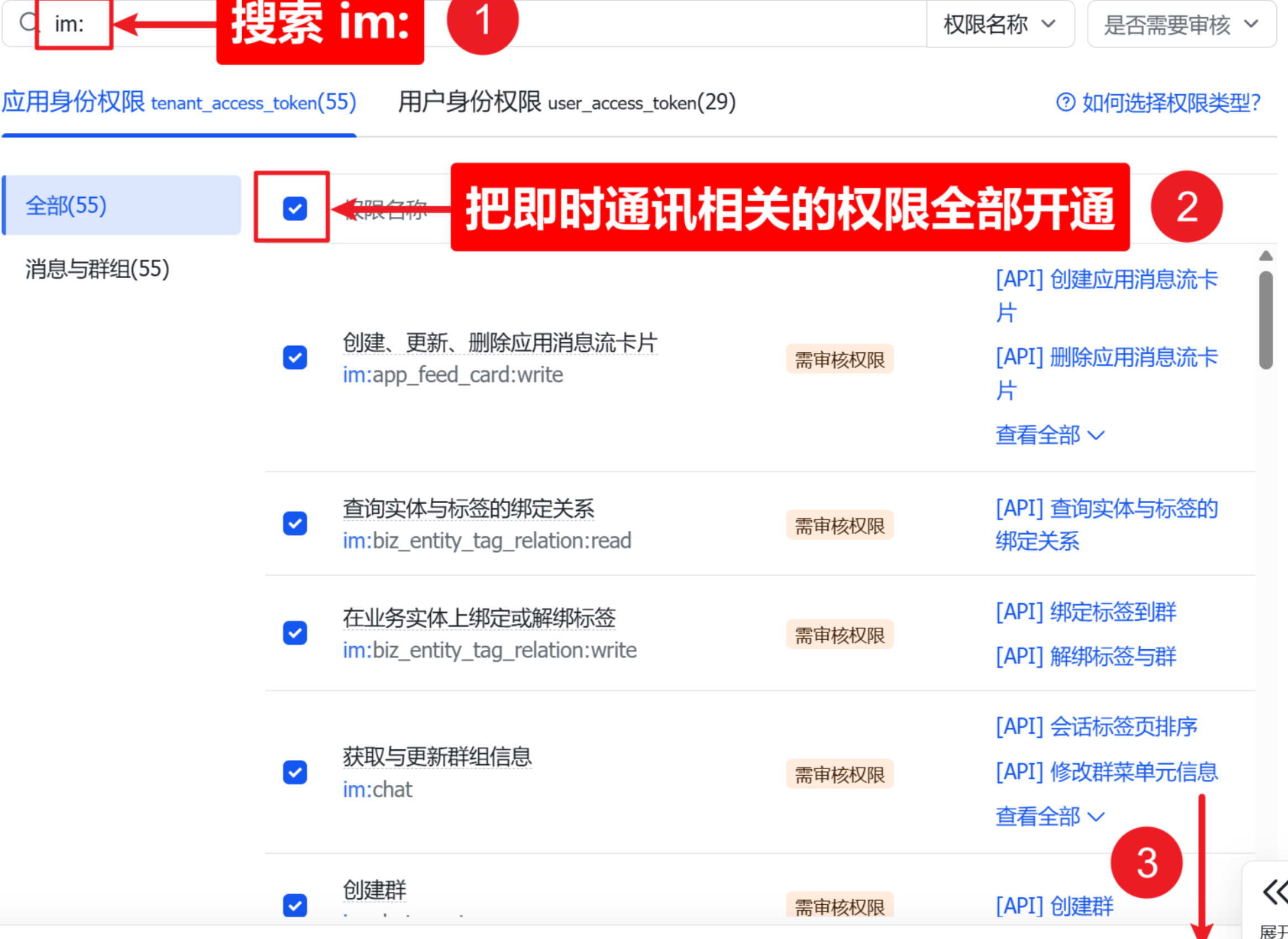Click the [API] 会话标签页排序 link

pos(1096,727)
